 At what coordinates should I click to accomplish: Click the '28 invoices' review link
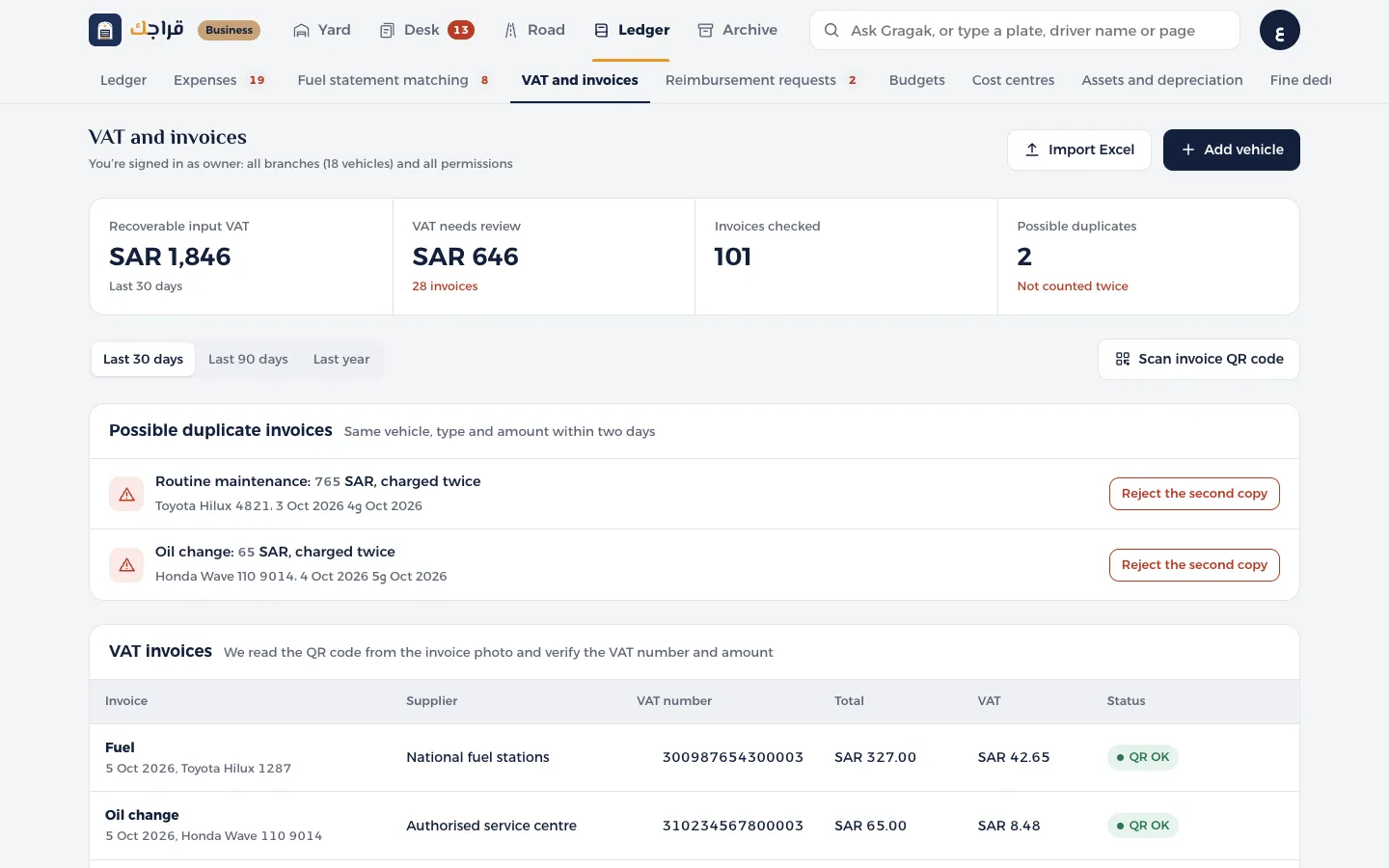tap(445, 286)
